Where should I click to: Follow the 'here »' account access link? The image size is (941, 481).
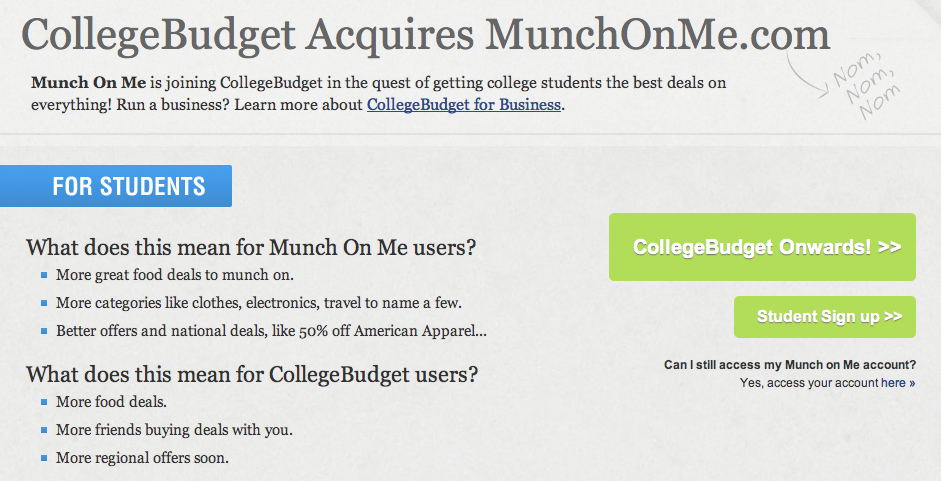click(897, 383)
